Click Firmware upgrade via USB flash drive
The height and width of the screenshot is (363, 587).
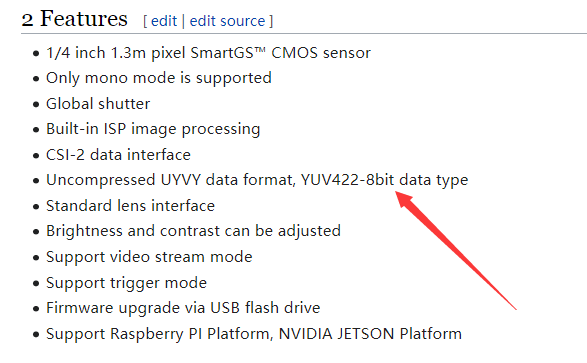[x=183, y=308]
